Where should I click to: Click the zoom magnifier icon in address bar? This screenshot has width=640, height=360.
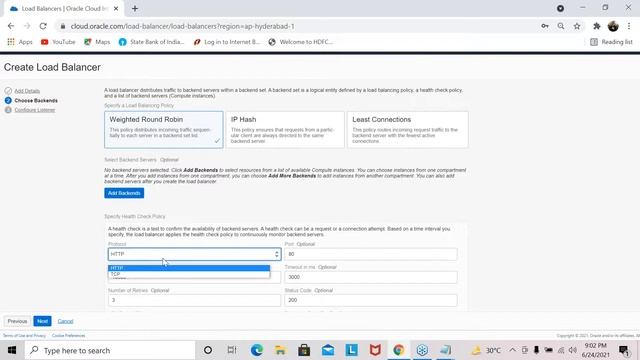pyautogui.click(x=561, y=26)
